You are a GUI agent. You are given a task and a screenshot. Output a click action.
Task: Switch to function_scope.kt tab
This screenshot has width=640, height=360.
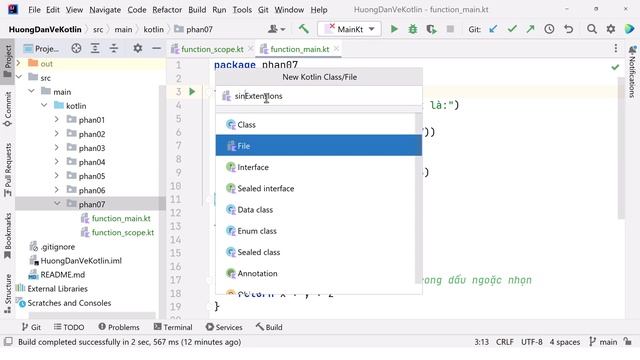(212, 49)
